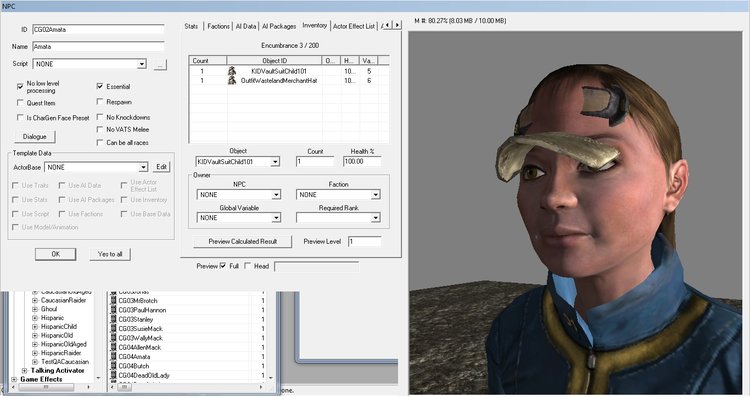750x398 pixels.
Task: Switch to the AI Data tab
Action: pos(246,26)
